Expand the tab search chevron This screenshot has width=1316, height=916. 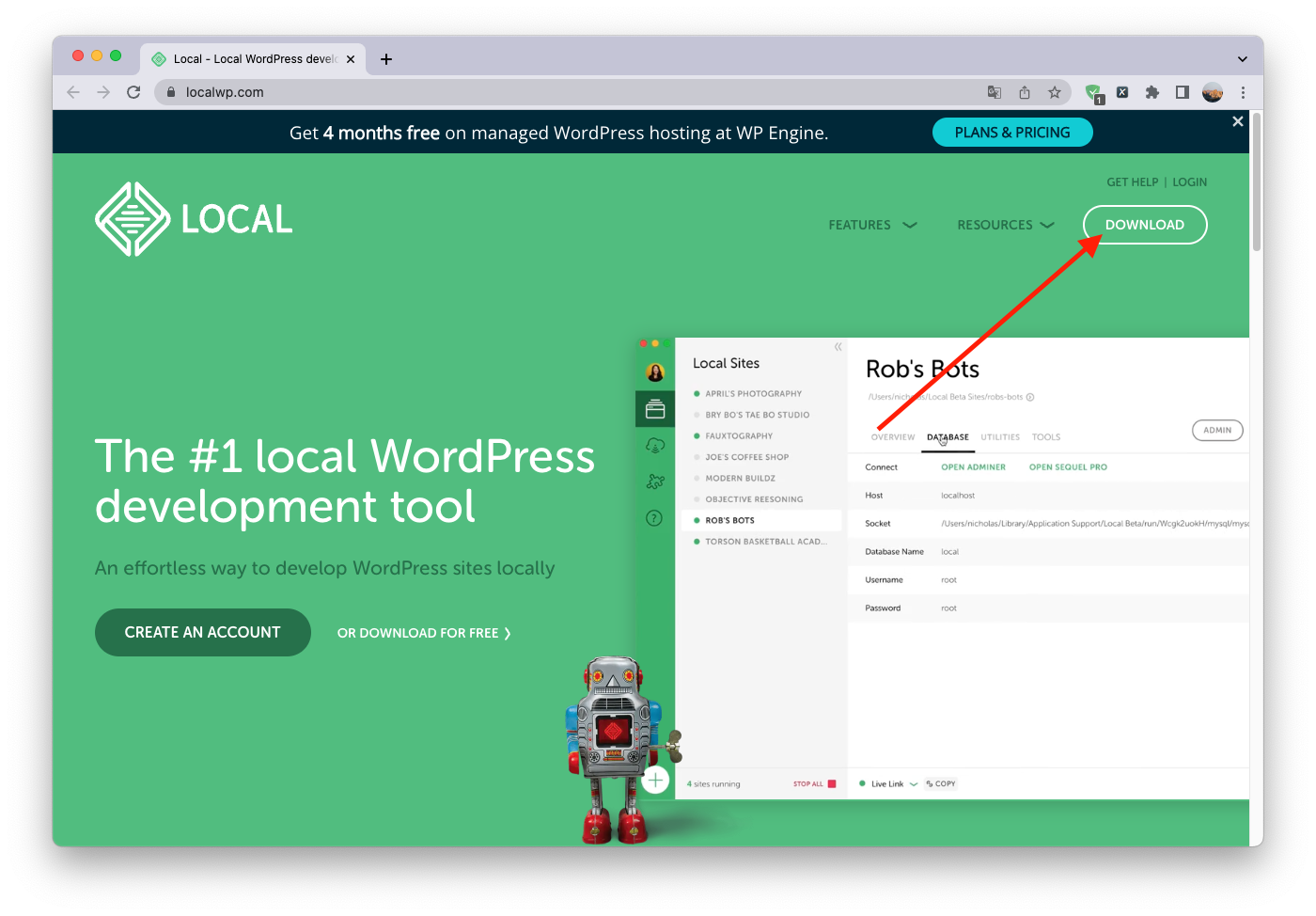click(x=1243, y=59)
